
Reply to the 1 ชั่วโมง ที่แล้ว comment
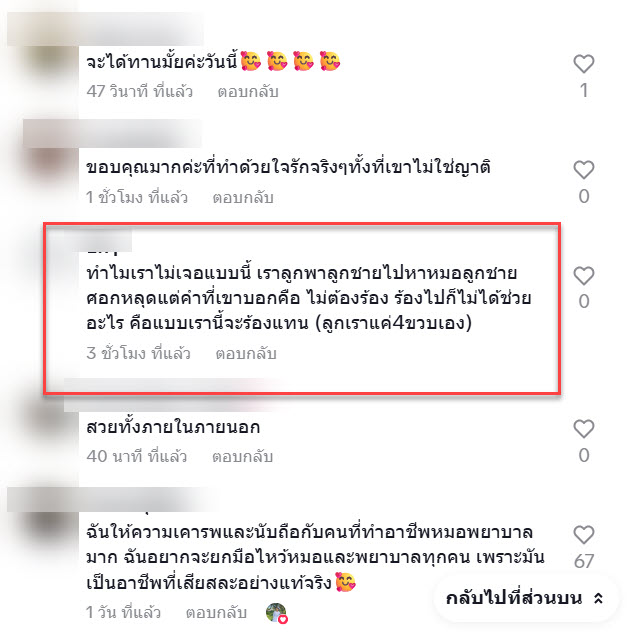(x=243, y=197)
